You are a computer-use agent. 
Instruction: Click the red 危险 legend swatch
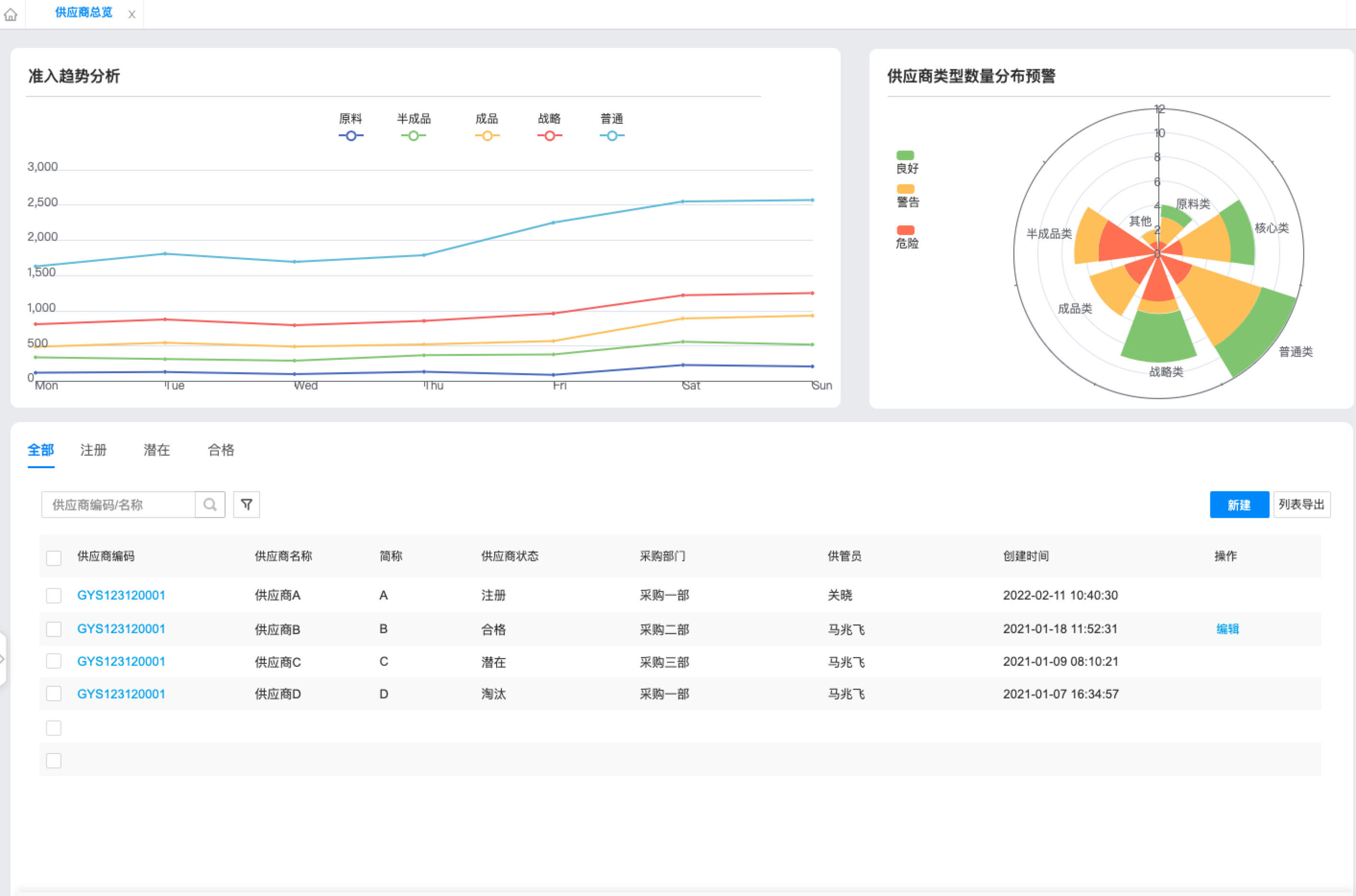coord(905,230)
